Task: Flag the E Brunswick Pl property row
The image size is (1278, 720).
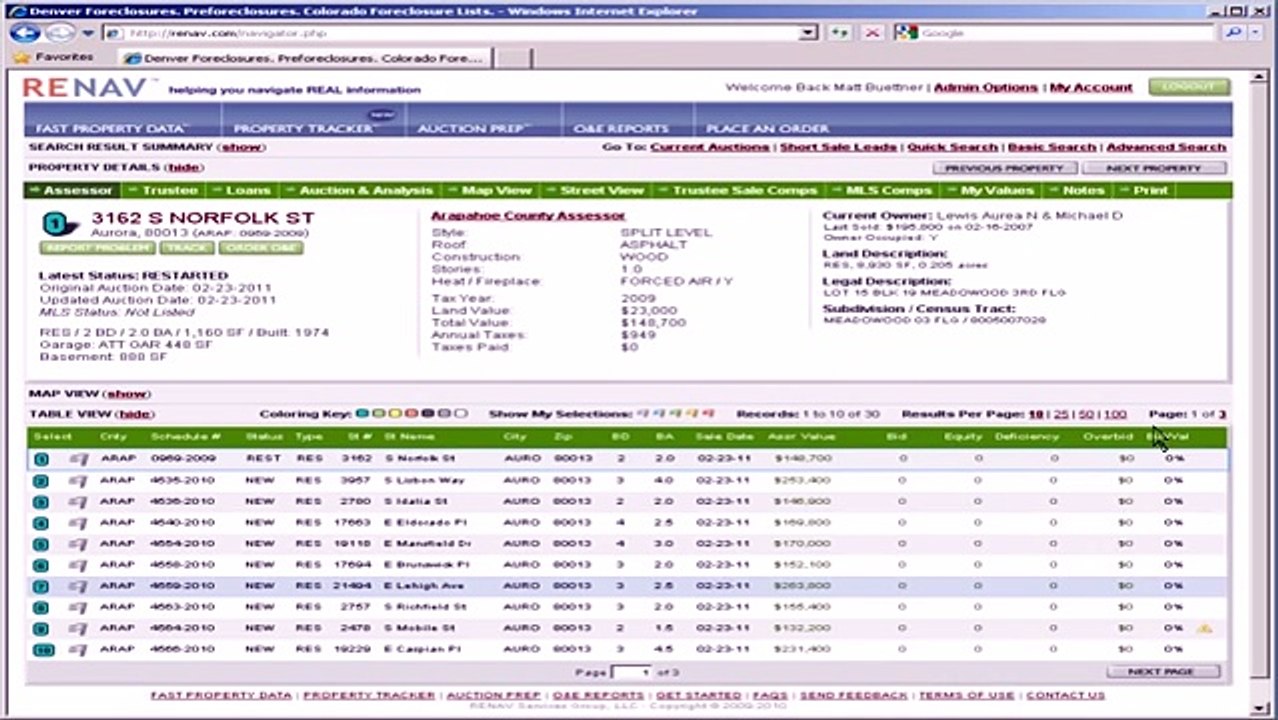Action: coord(79,565)
